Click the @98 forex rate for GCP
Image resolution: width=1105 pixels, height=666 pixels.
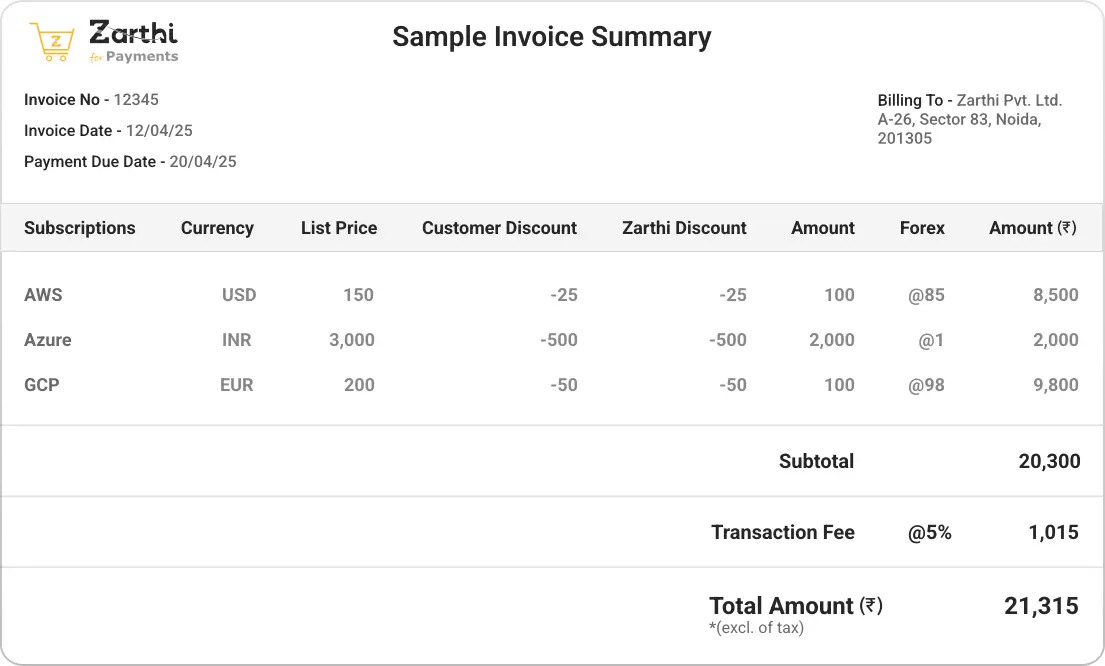click(926, 385)
